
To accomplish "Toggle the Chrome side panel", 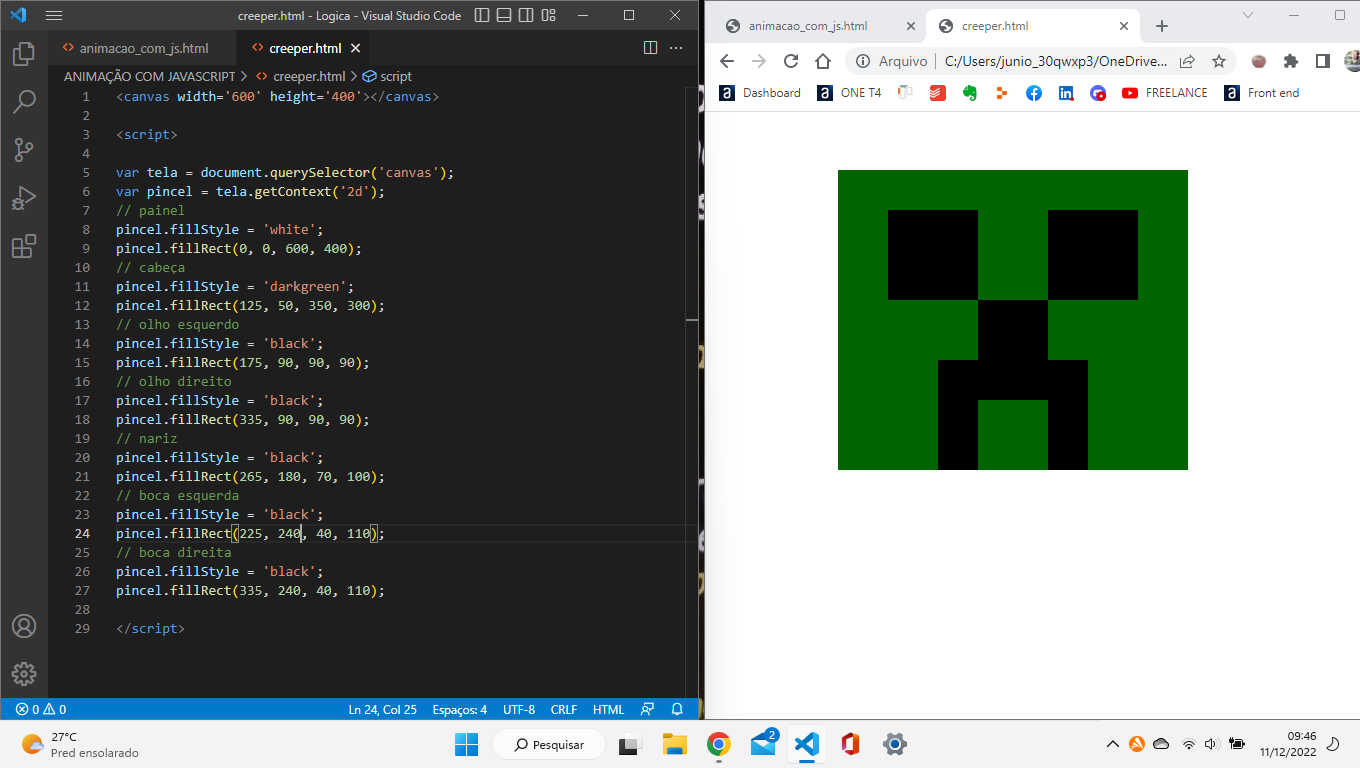I will tap(1323, 61).
